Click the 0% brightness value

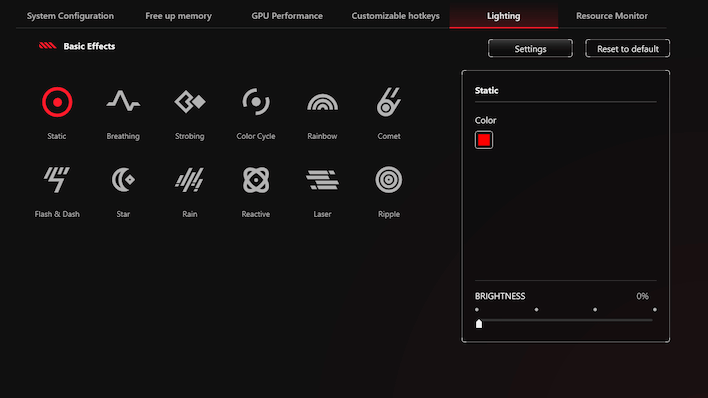[643, 296]
